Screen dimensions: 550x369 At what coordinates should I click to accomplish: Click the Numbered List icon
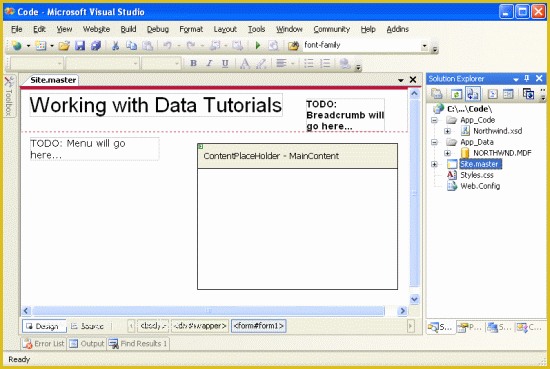[325, 63]
